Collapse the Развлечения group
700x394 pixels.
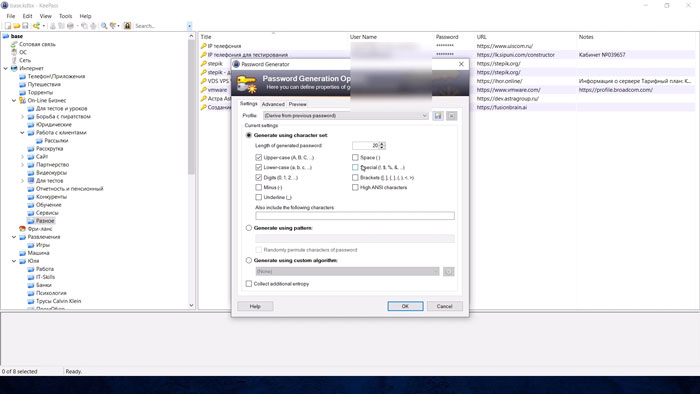coord(14,237)
